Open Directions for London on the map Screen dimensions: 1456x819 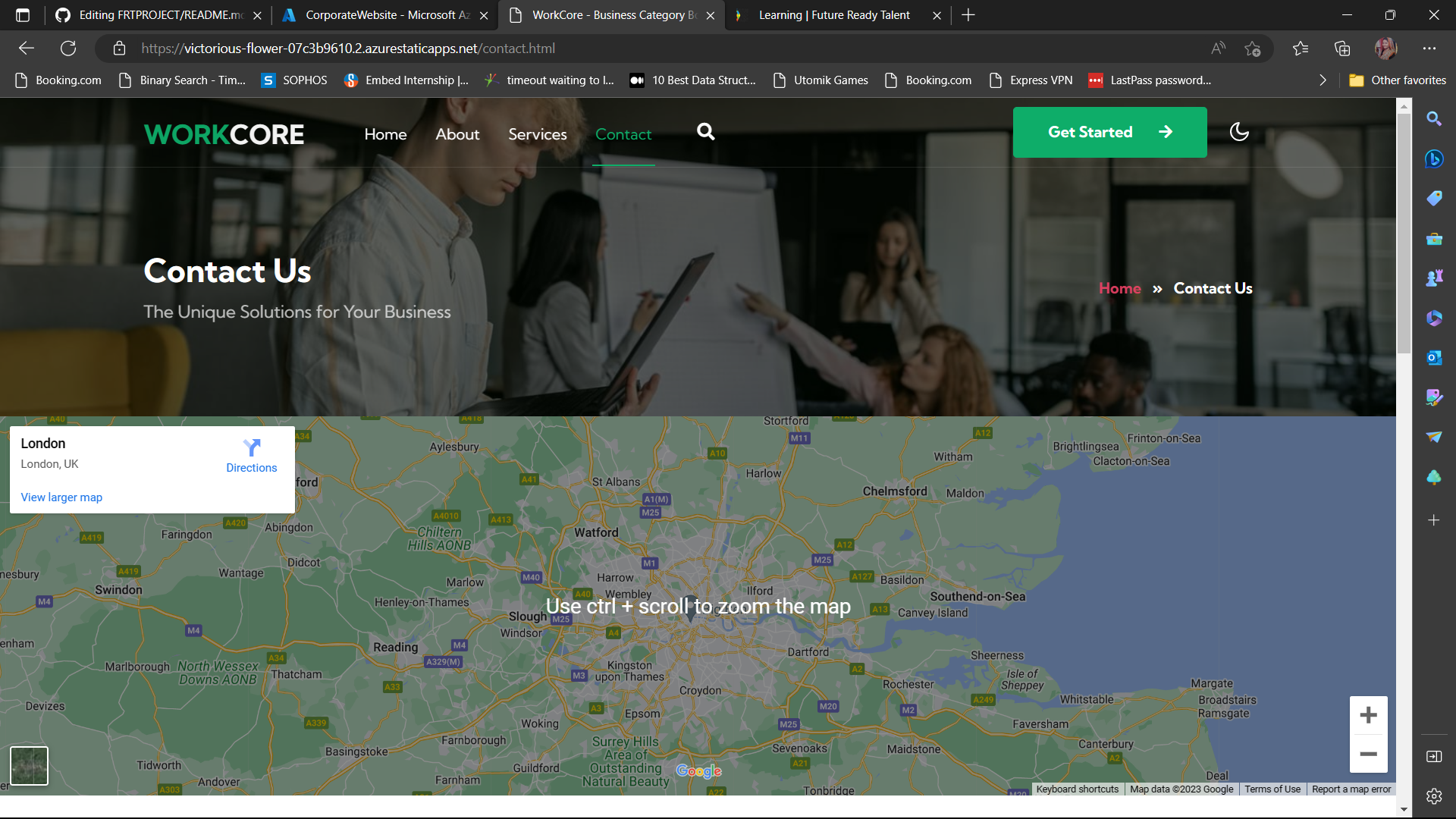pyautogui.click(x=251, y=455)
